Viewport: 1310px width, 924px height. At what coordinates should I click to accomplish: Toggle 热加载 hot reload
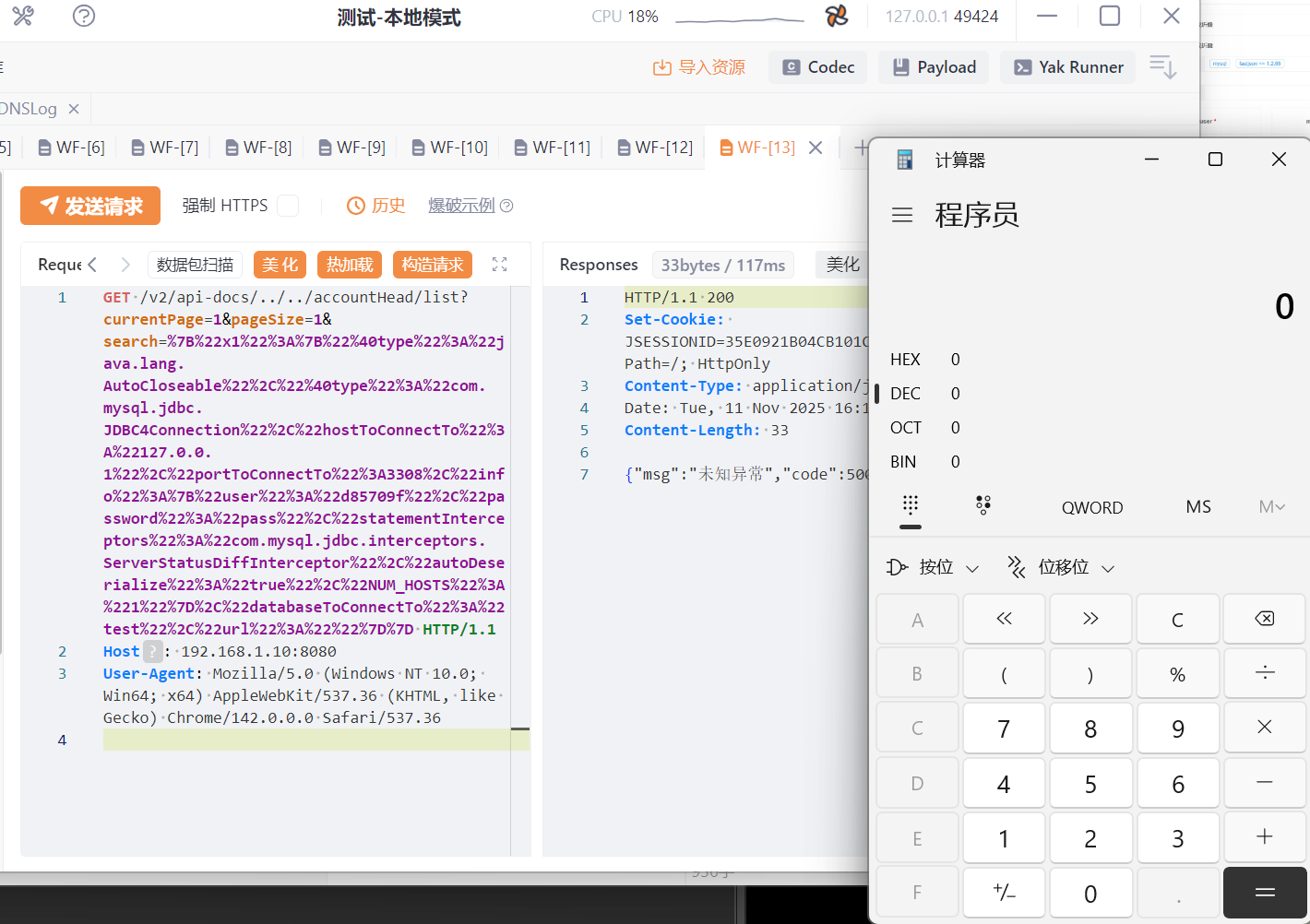click(350, 265)
